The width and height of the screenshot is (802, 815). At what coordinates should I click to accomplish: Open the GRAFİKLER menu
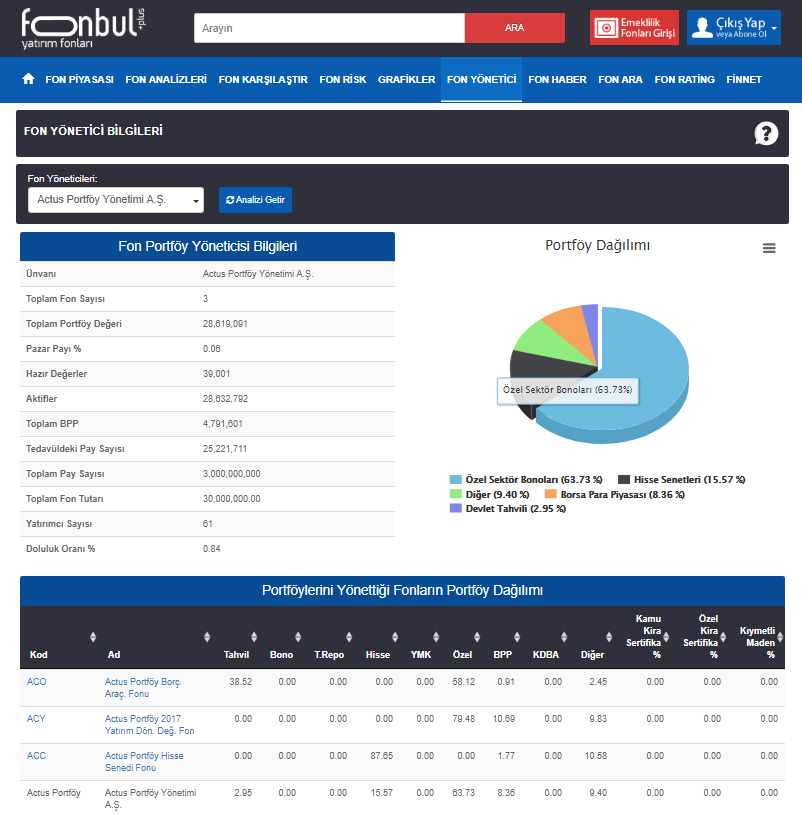(x=406, y=80)
